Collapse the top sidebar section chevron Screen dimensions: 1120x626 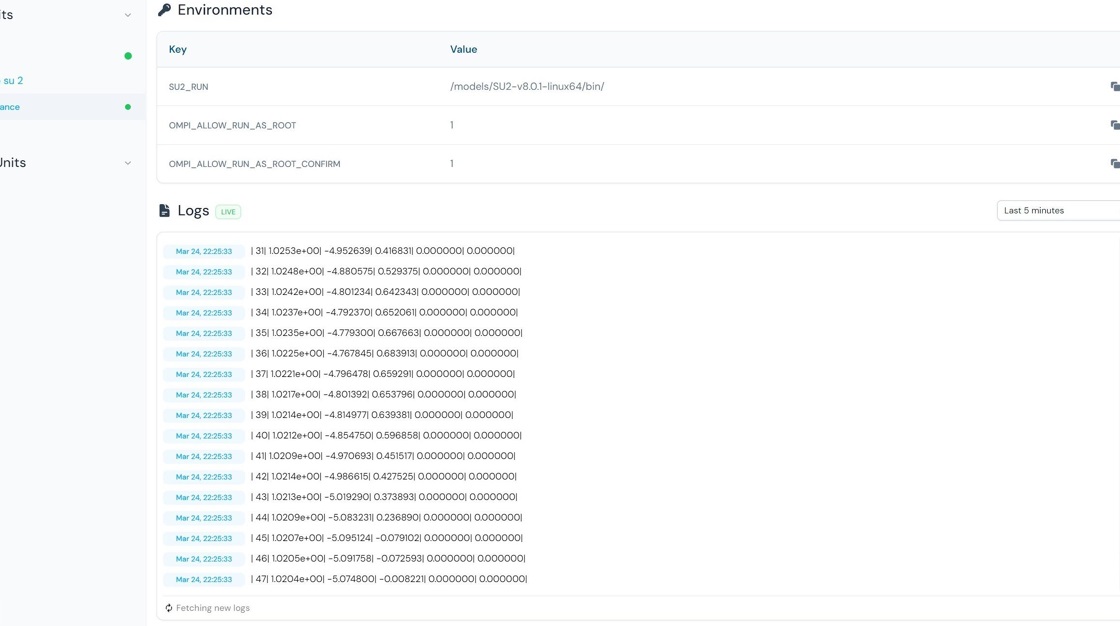point(128,15)
